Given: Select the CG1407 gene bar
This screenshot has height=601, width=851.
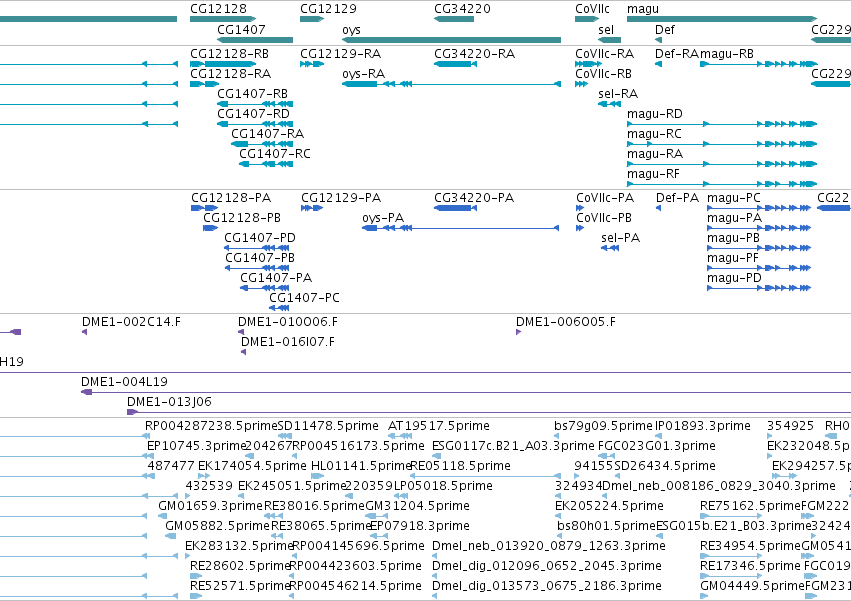Looking at the screenshot, I should coord(255,40).
